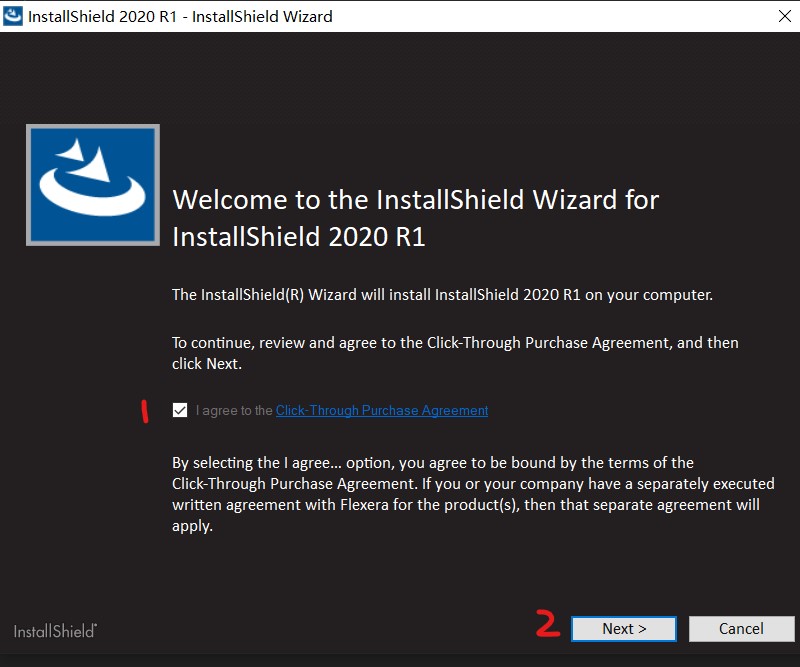Click the "By selecting the I agree... option" paragraph
This screenshot has height=667, width=800.
pyautogui.click(x=473, y=494)
